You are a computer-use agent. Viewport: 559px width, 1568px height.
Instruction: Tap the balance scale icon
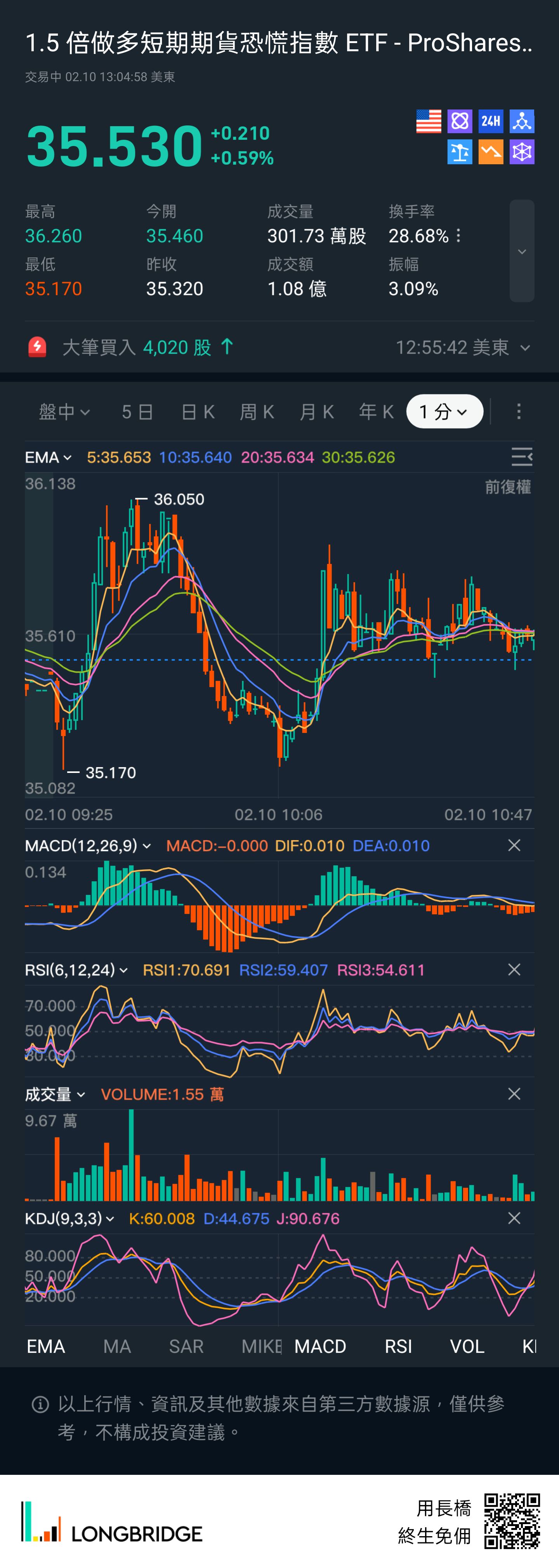(x=460, y=152)
